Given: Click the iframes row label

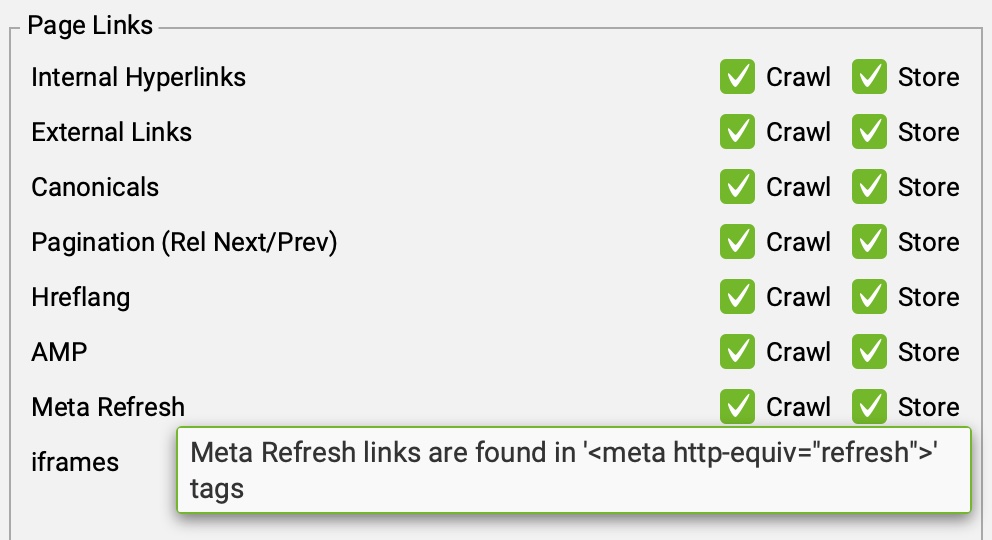Looking at the screenshot, I should coord(75,462).
